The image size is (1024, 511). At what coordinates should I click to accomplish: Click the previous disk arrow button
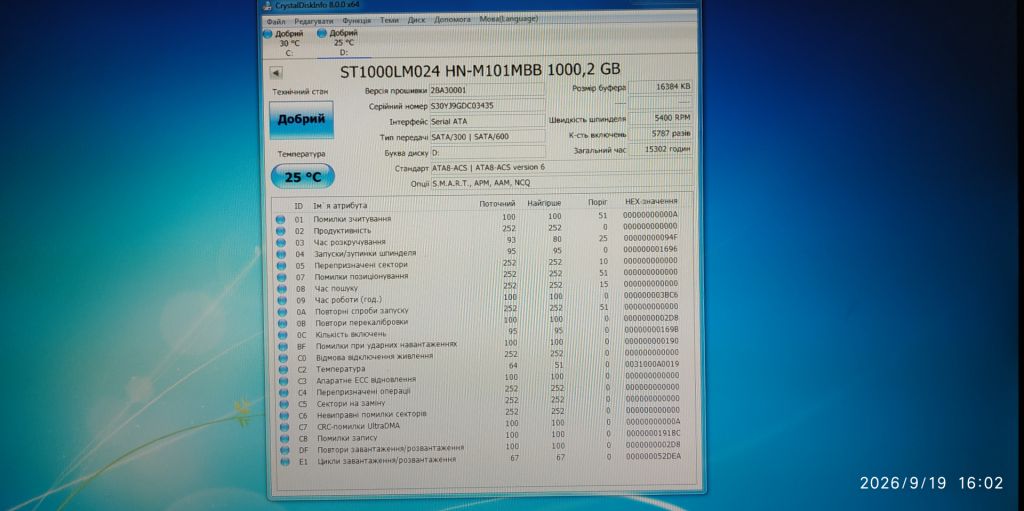click(276, 73)
